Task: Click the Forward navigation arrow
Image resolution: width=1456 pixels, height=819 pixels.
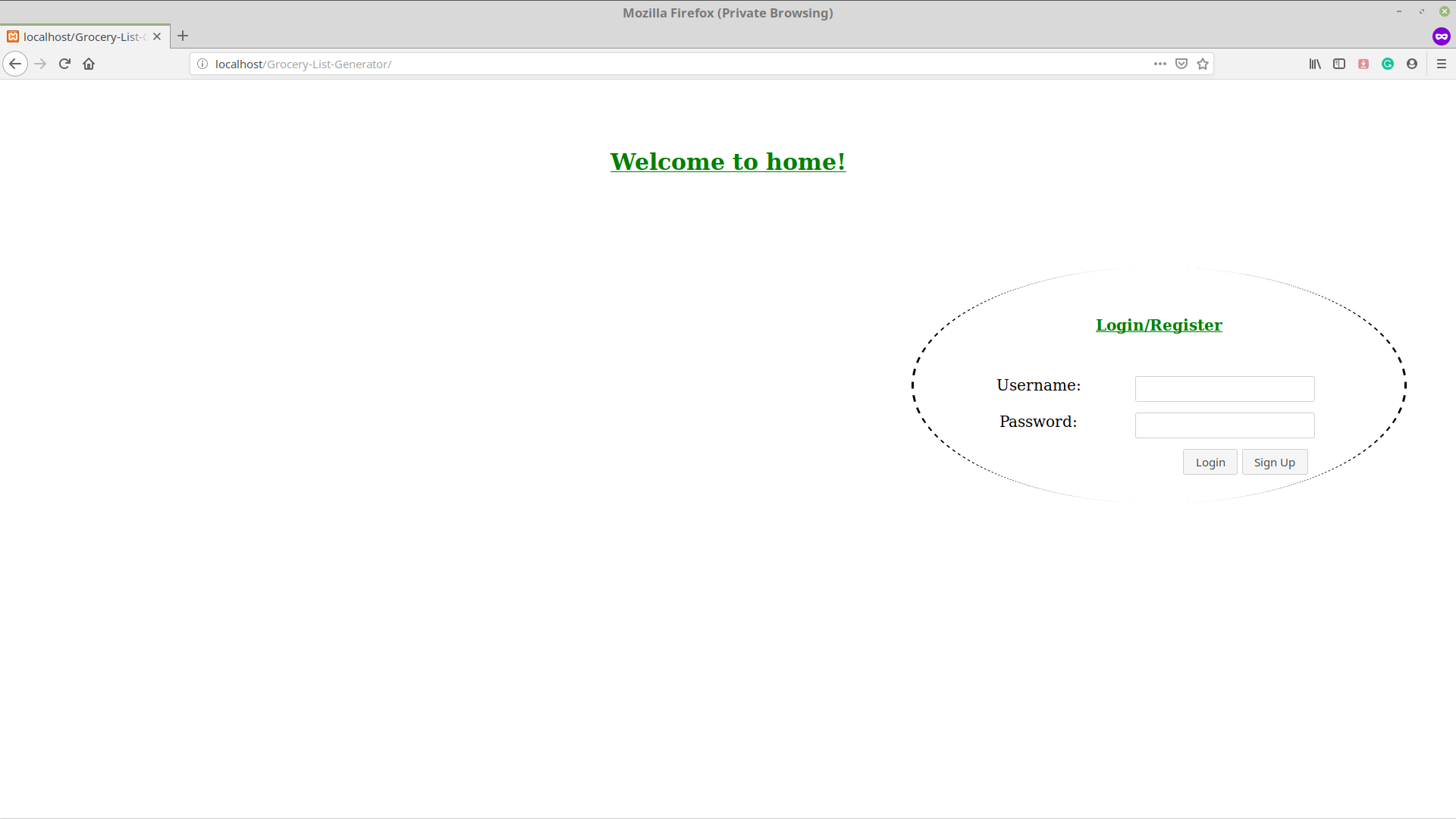Action: tap(40, 64)
